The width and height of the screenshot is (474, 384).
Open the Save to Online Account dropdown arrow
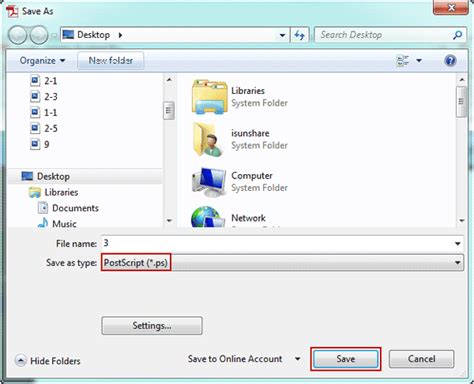coord(297,359)
